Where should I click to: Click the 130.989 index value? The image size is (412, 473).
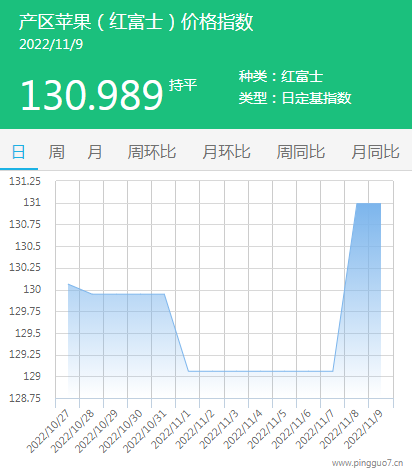[92, 95]
